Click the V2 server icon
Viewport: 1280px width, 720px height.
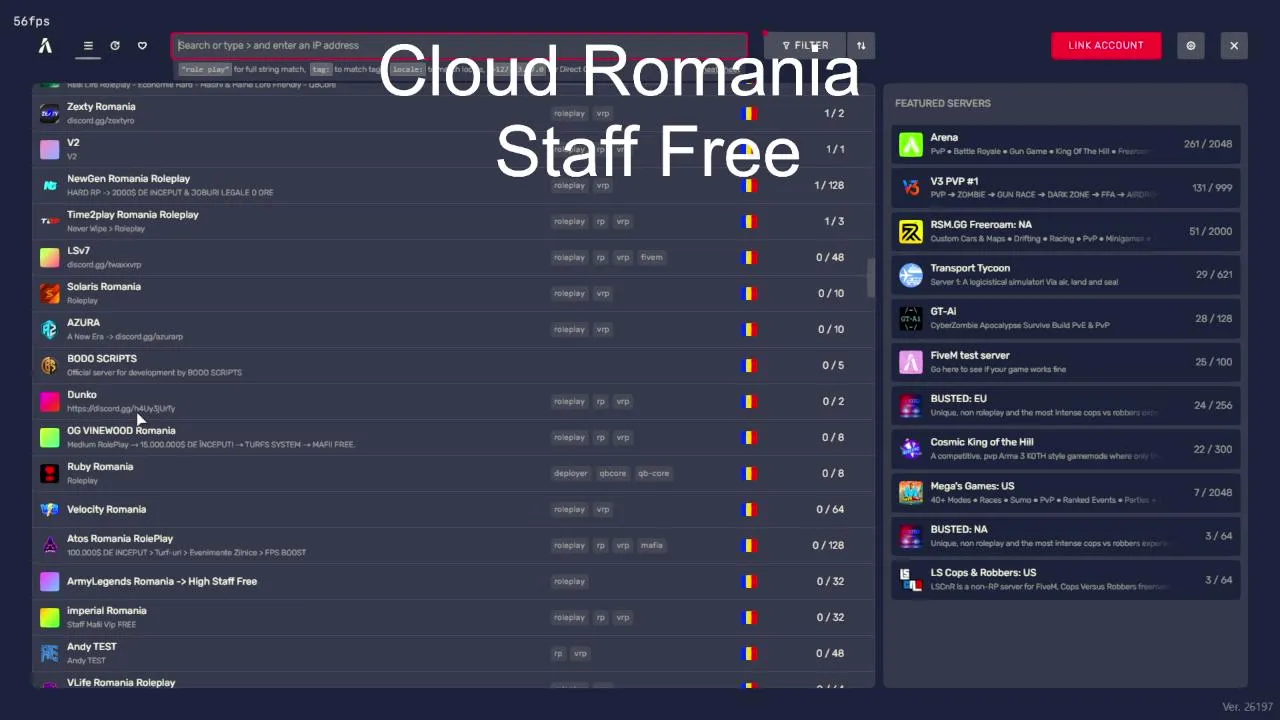pyautogui.click(x=49, y=149)
